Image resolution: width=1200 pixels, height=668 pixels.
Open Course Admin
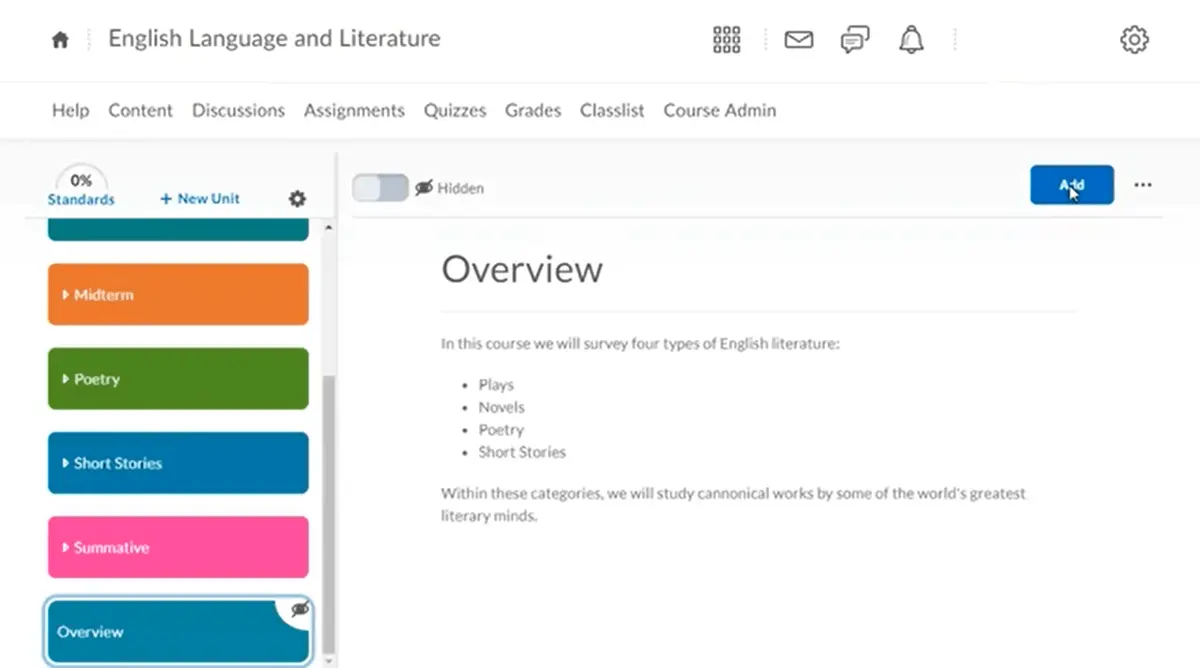[x=720, y=110]
